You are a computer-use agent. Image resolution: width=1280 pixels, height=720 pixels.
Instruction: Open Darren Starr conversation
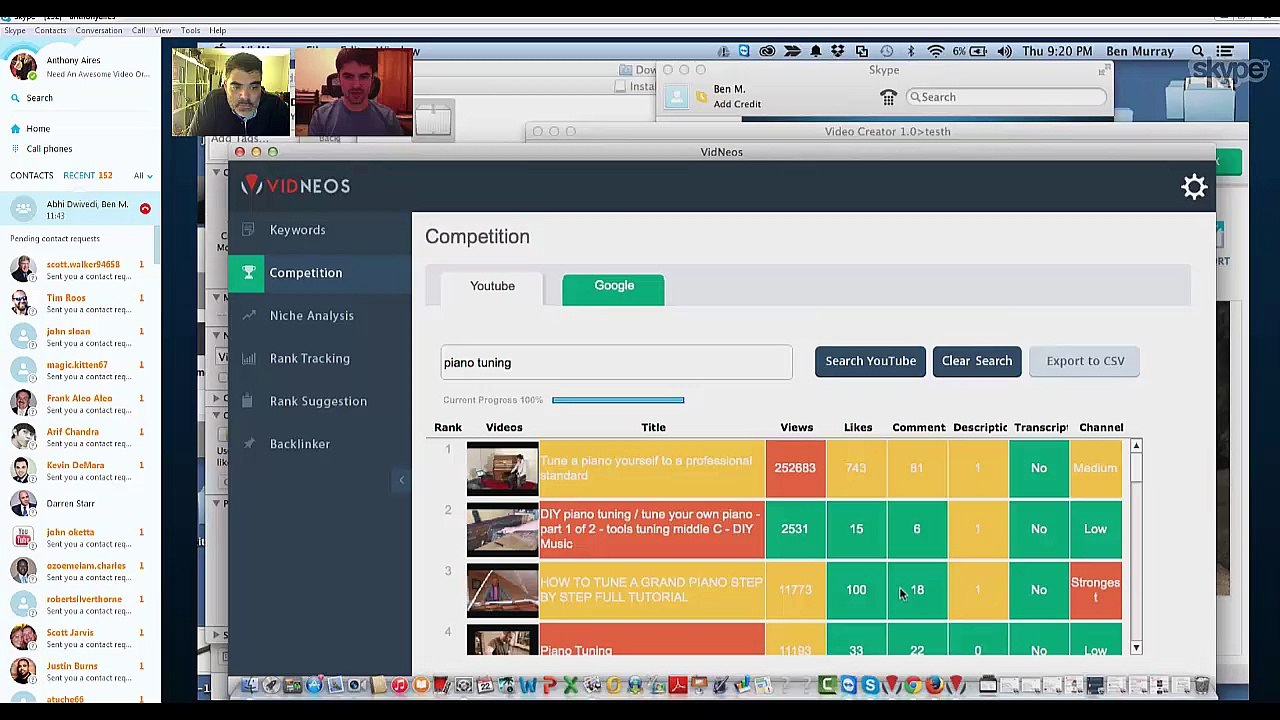coord(80,504)
